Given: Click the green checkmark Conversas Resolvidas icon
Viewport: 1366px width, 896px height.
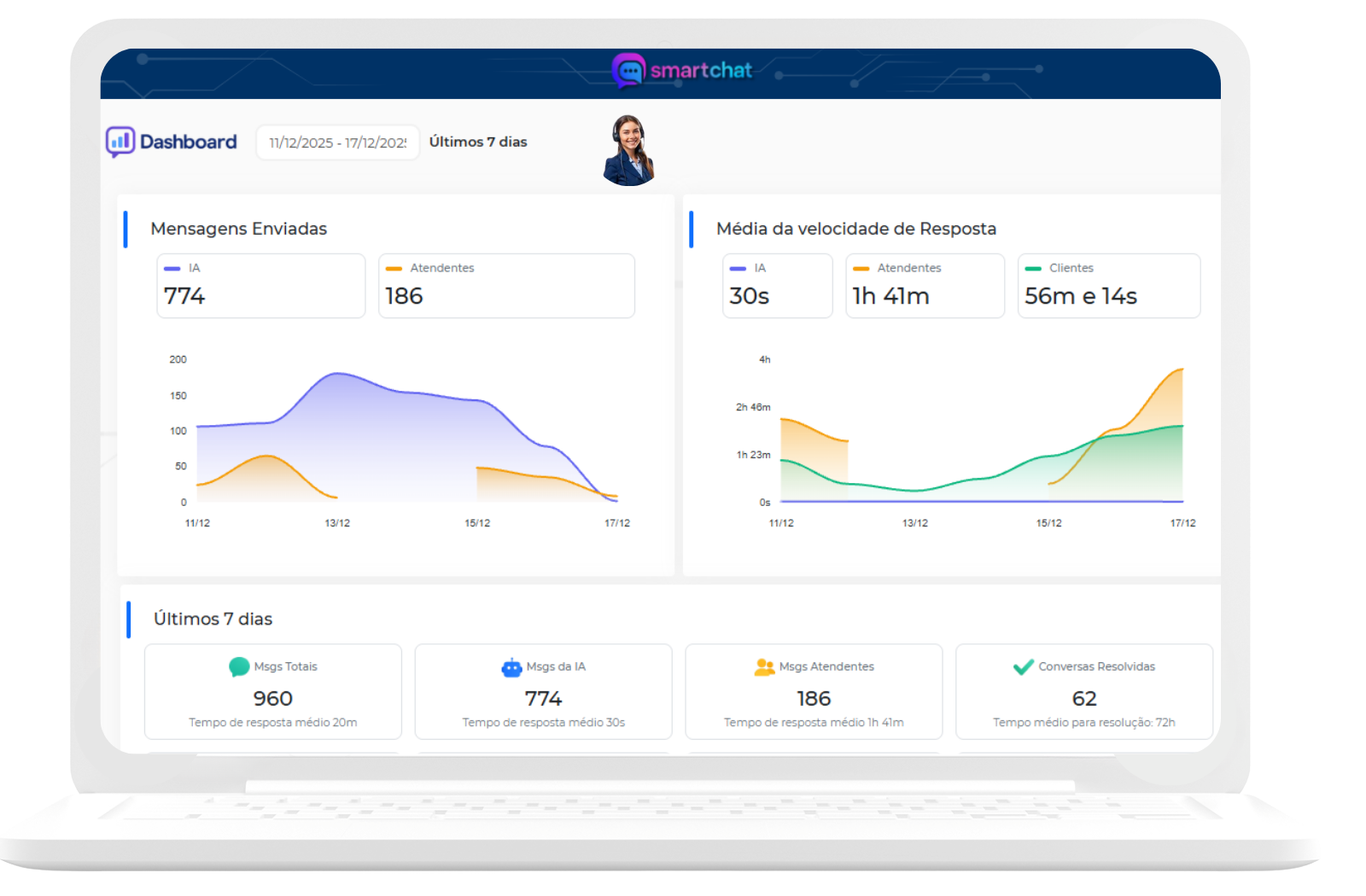Looking at the screenshot, I should [x=1023, y=667].
